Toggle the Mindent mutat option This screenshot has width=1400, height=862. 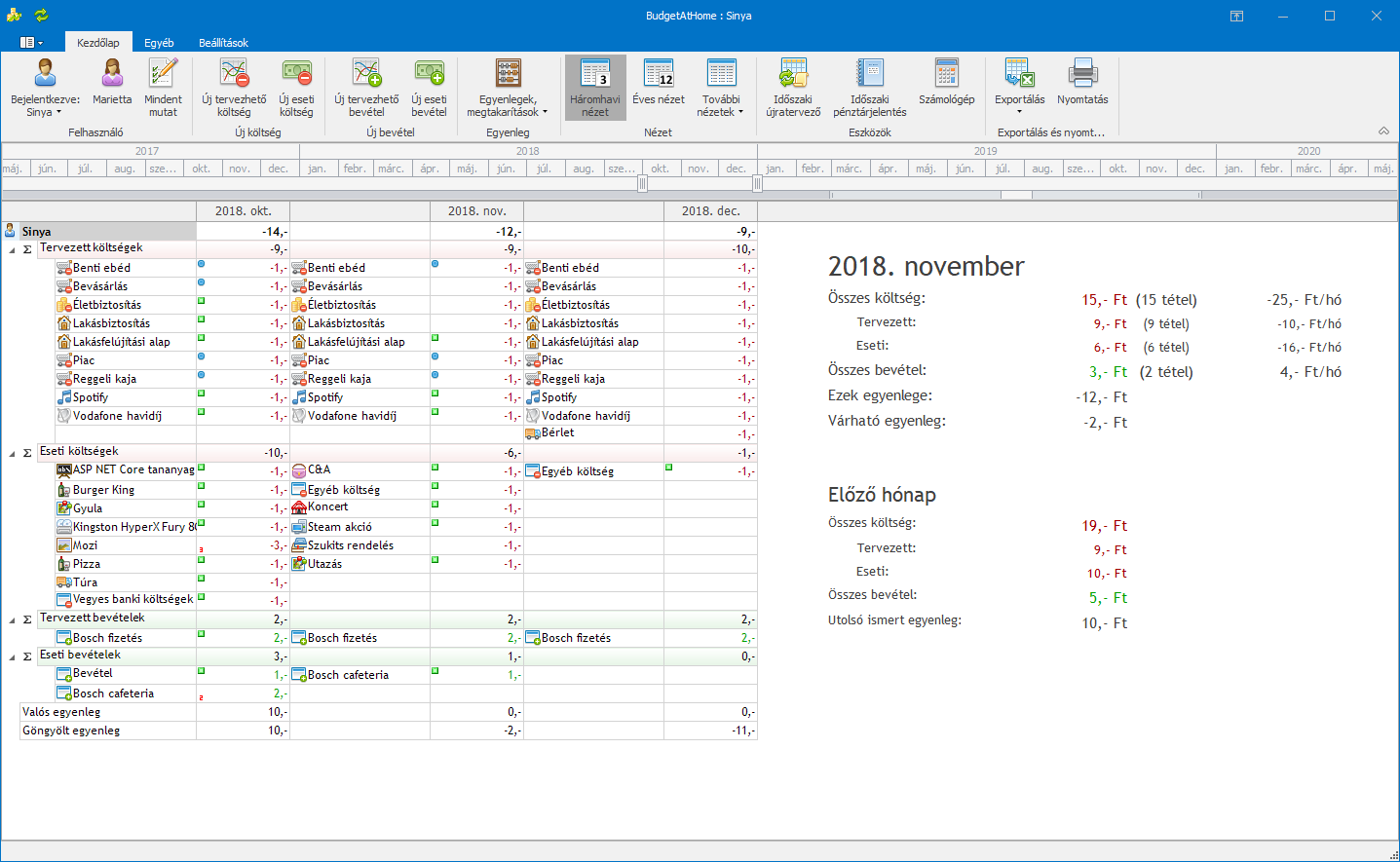point(163,75)
